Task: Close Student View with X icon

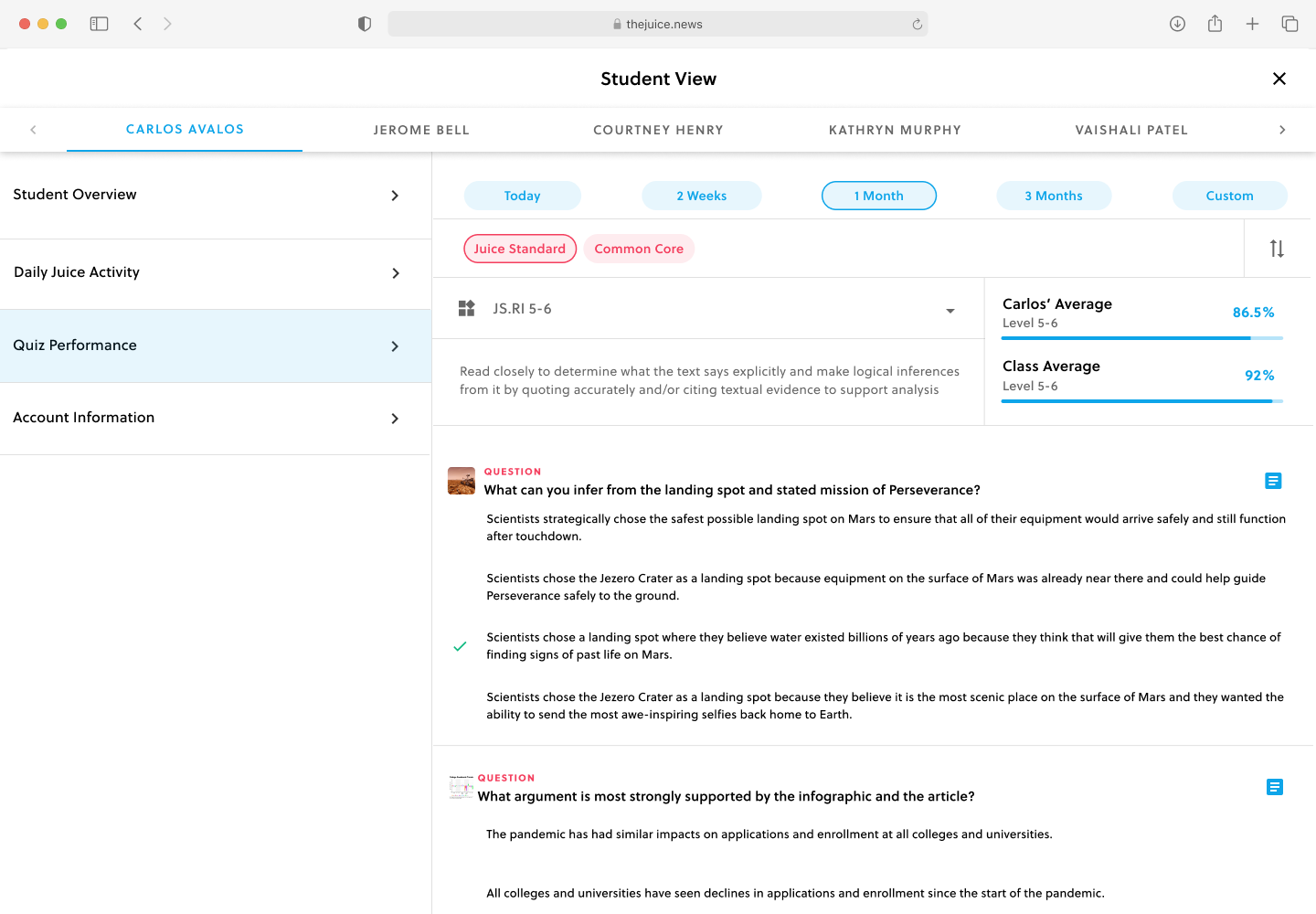Action: (x=1279, y=79)
